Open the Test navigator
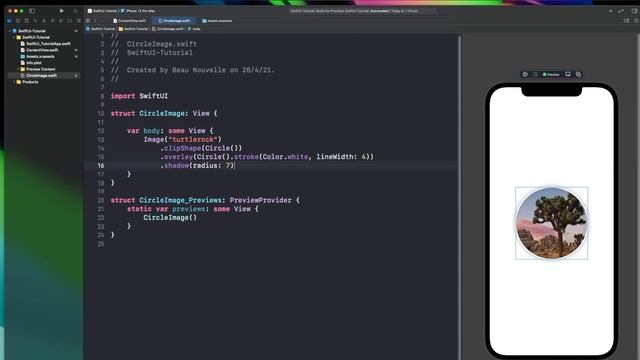640x360 pixels. [53, 20]
